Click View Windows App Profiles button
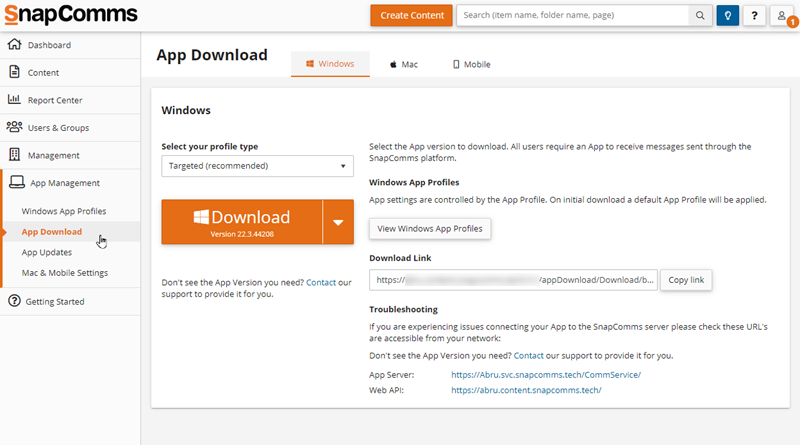Screen dimensions: 800x445 [x=430, y=229]
